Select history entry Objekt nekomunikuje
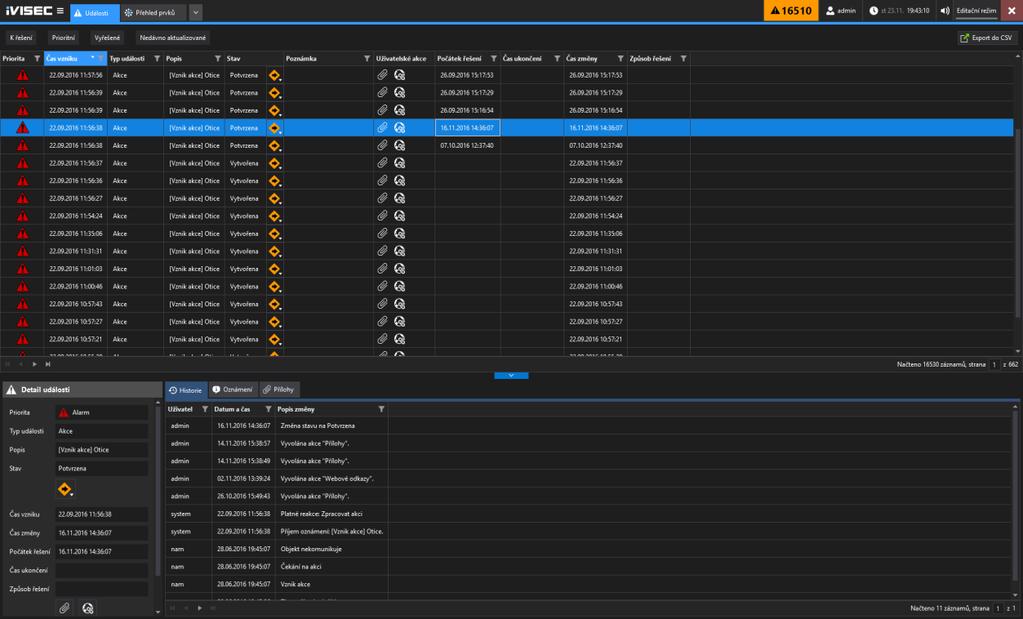This screenshot has width=1023, height=619. [x=588, y=549]
